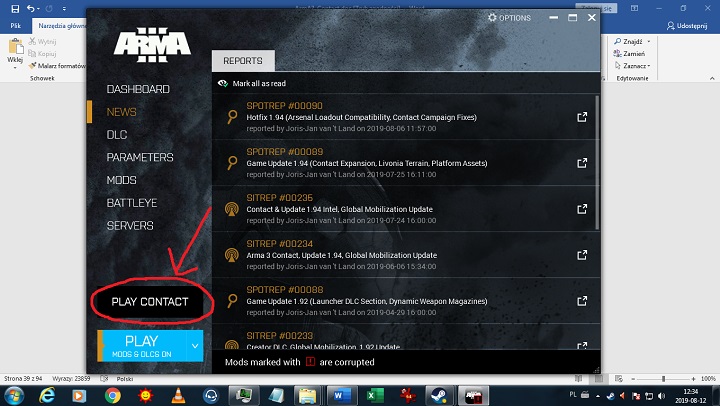Click Zamień replace in Word ribbon
This screenshot has height=406, width=720.
[x=629, y=53]
